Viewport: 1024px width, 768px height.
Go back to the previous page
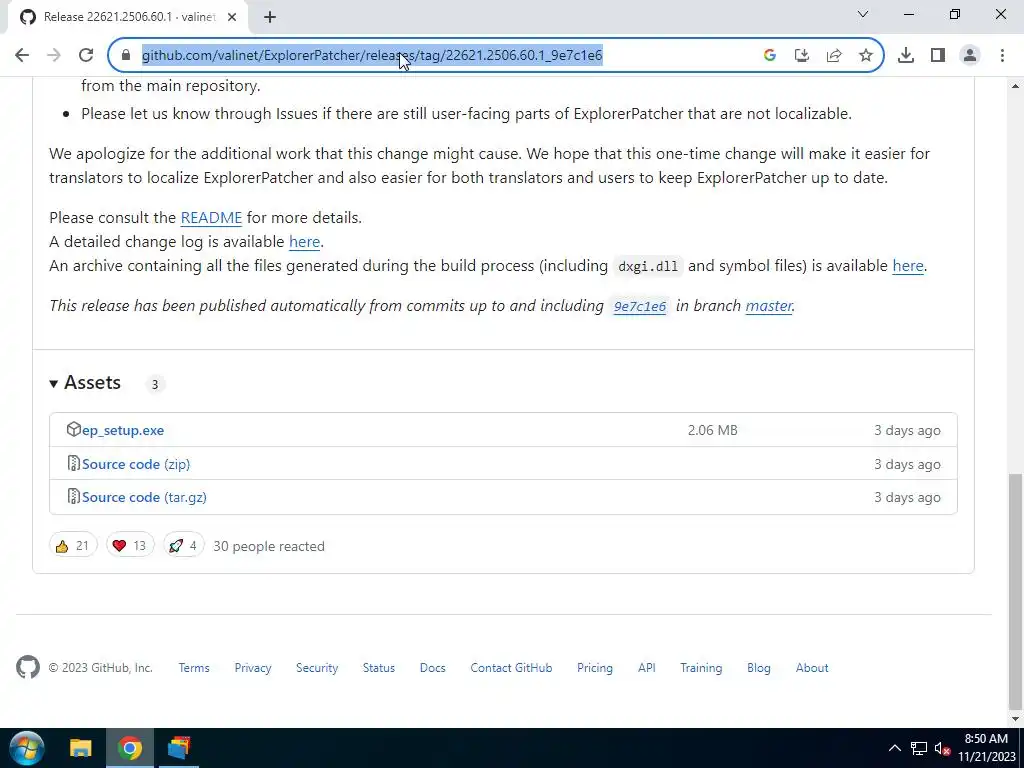click(x=22, y=56)
